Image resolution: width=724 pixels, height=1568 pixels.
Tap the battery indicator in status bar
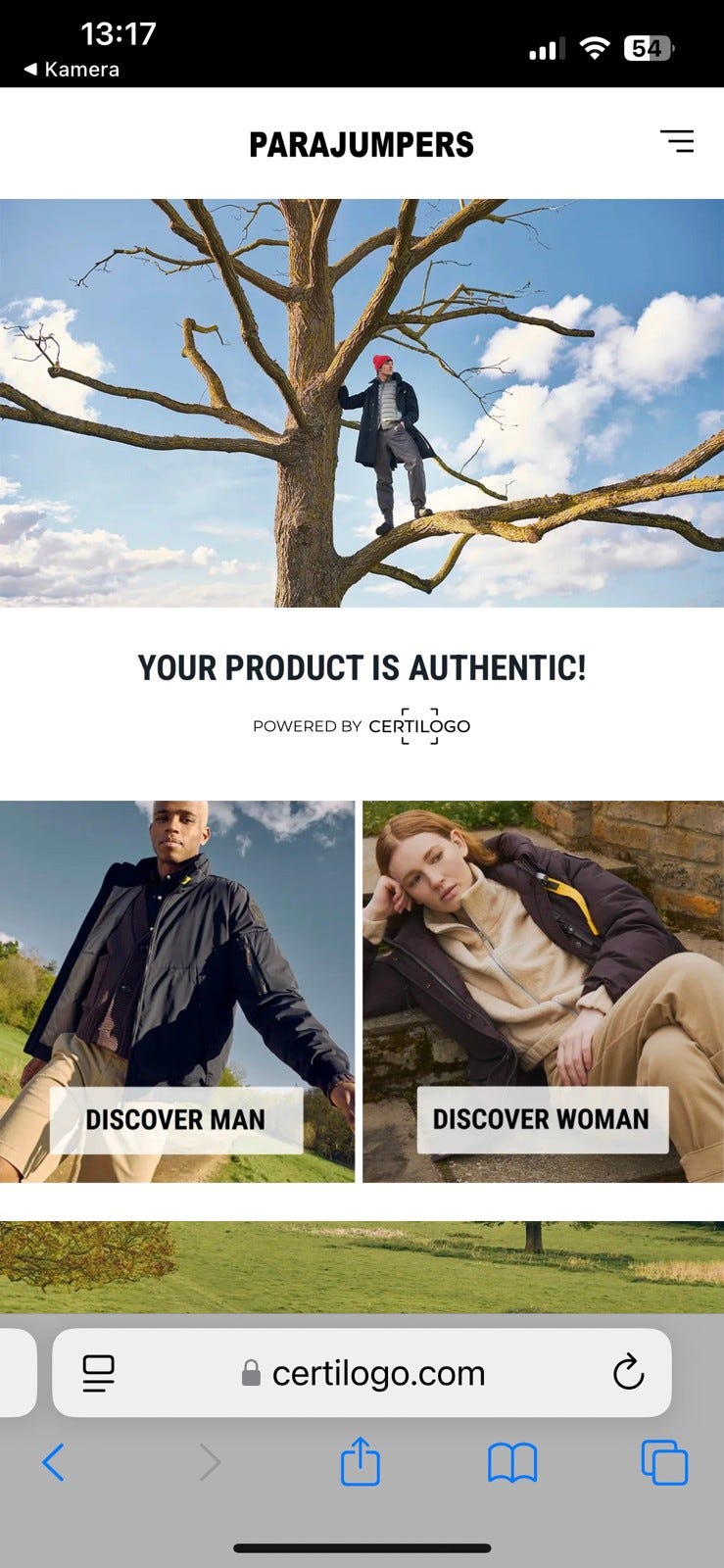pyautogui.click(x=649, y=48)
